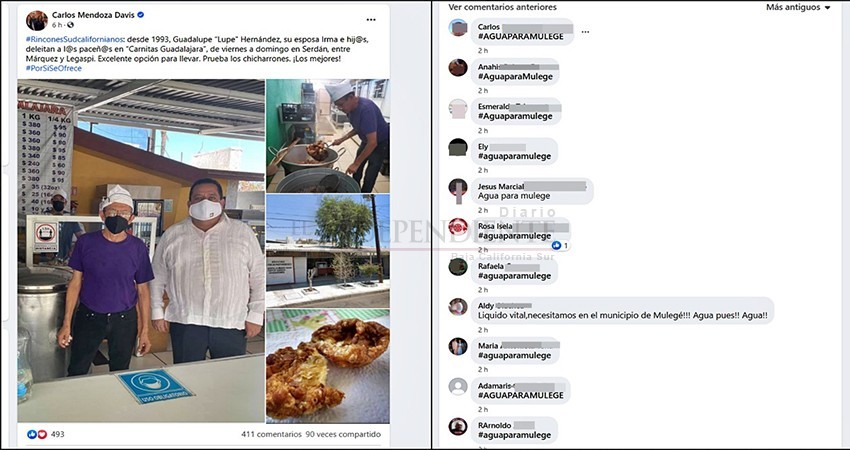Open the #PorSiSeOfrece hashtag

coord(54,68)
